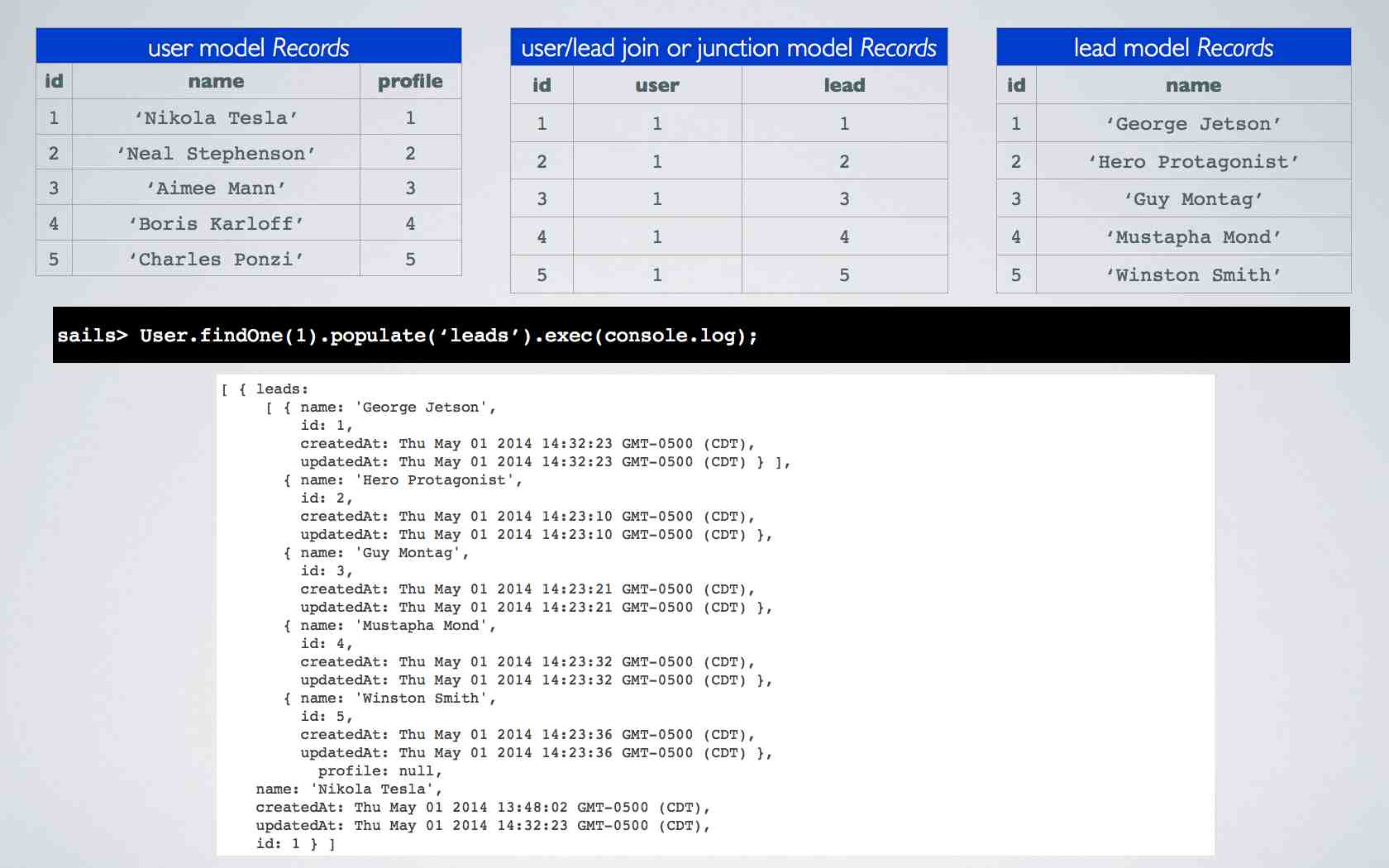Screen dimensions: 1389x868
Task: Click the 'name' column header in user table
Action: 216,81
